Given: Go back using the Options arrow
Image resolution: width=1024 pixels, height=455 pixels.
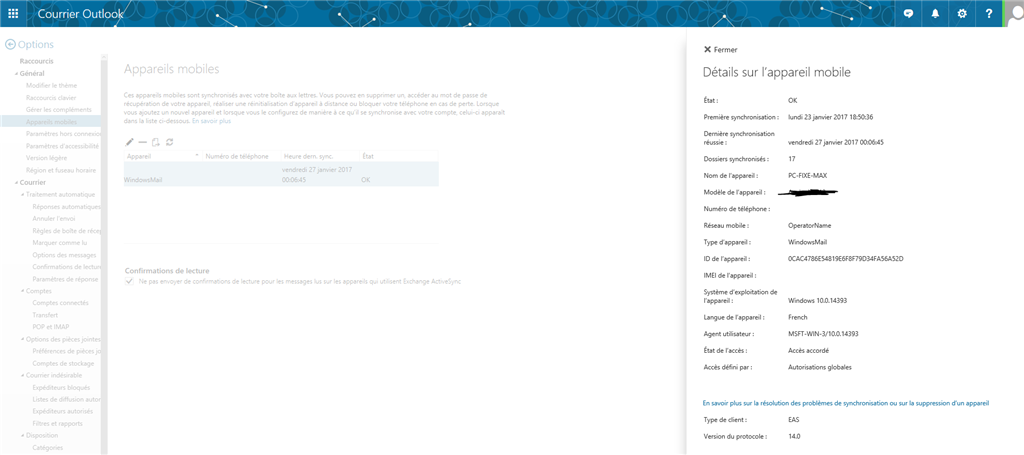Looking at the screenshot, I should click(10, 44).
